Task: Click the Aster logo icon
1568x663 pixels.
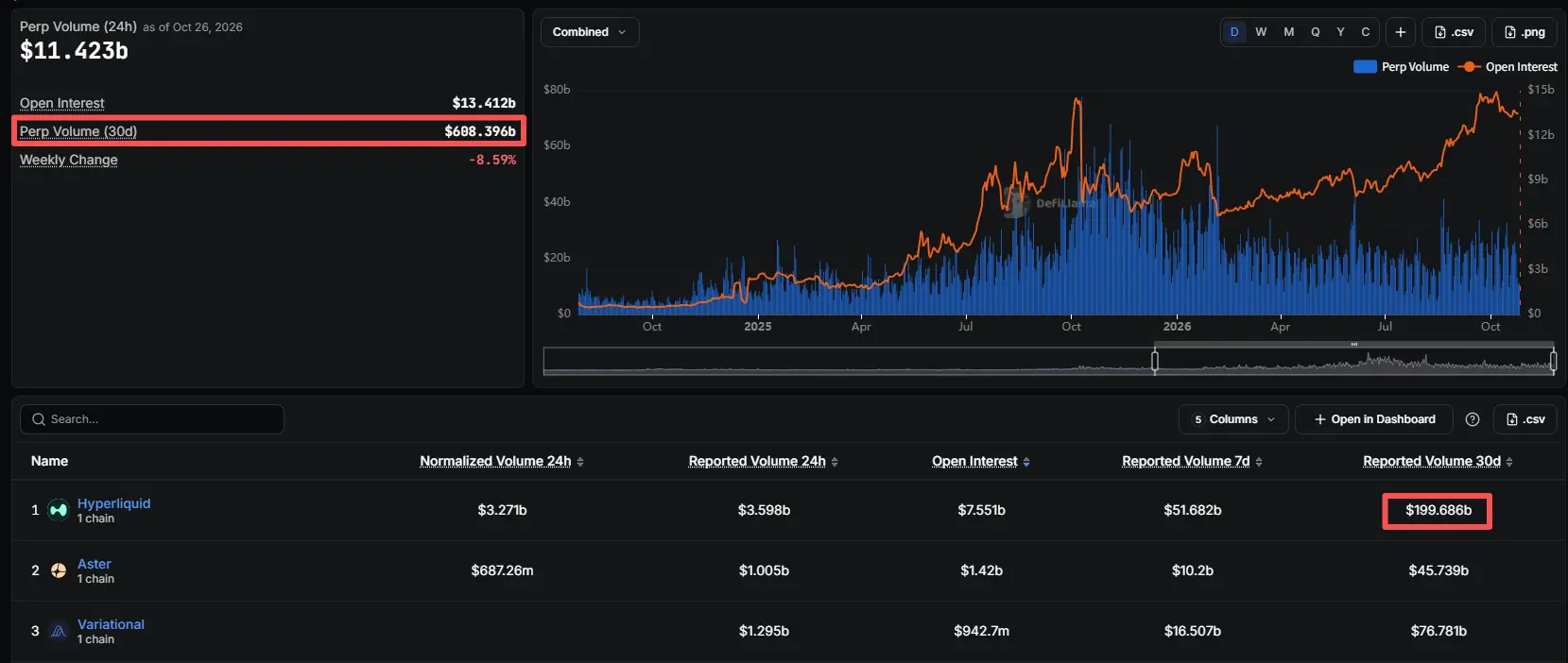Action: click(x=59, y=570)
